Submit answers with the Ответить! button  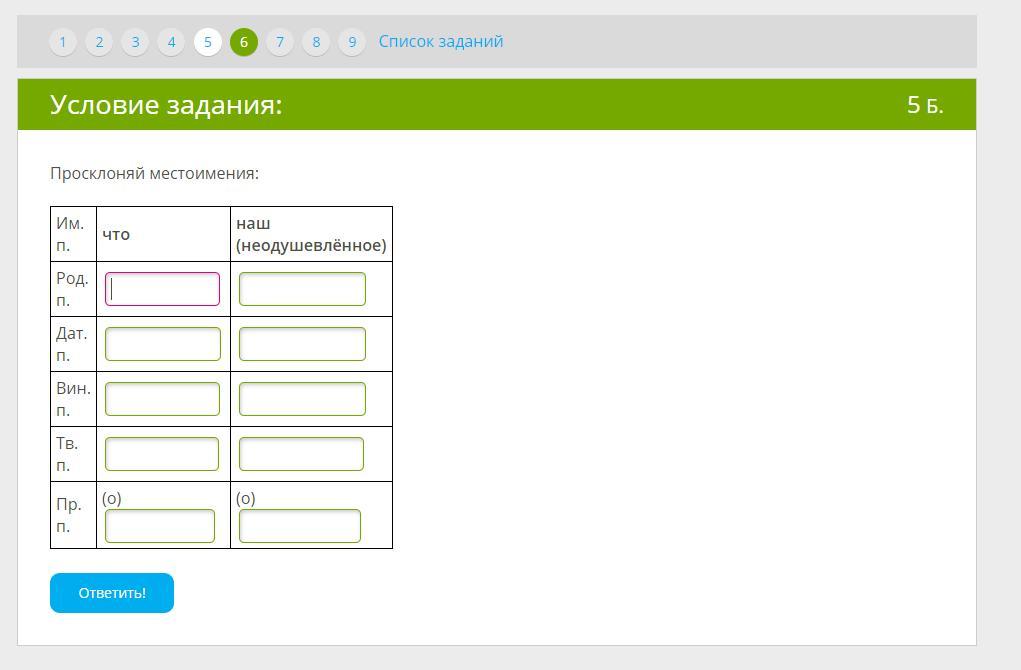[112, 593]
